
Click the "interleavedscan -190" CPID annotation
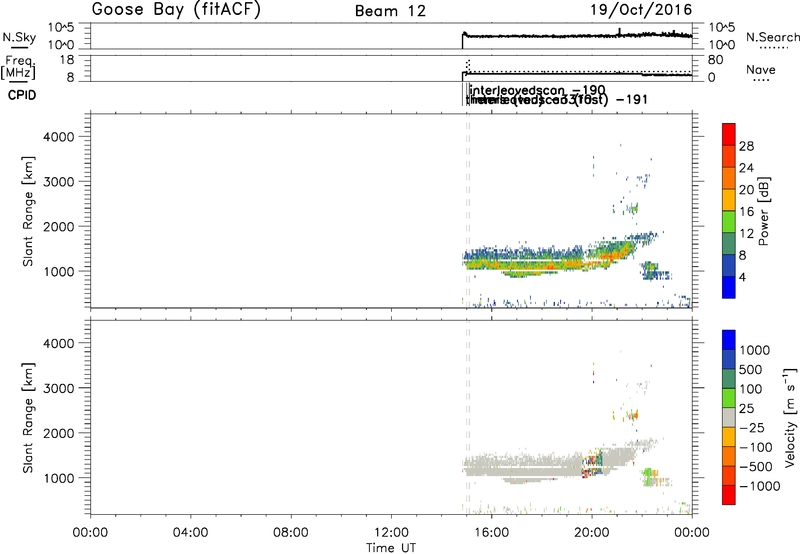(x=537, y=91)
